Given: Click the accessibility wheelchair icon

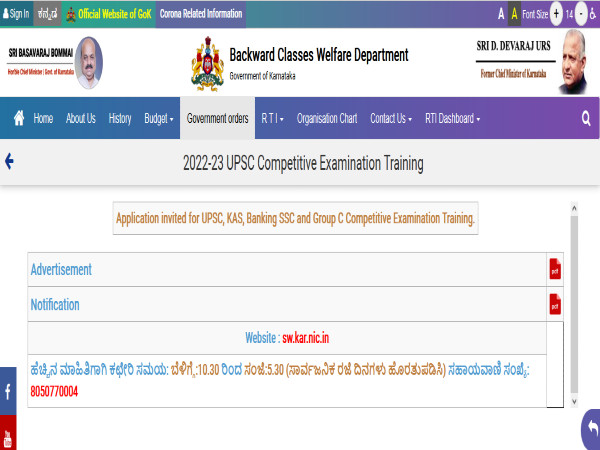Looking at the screenshot, I should click(x=591, y=14).
